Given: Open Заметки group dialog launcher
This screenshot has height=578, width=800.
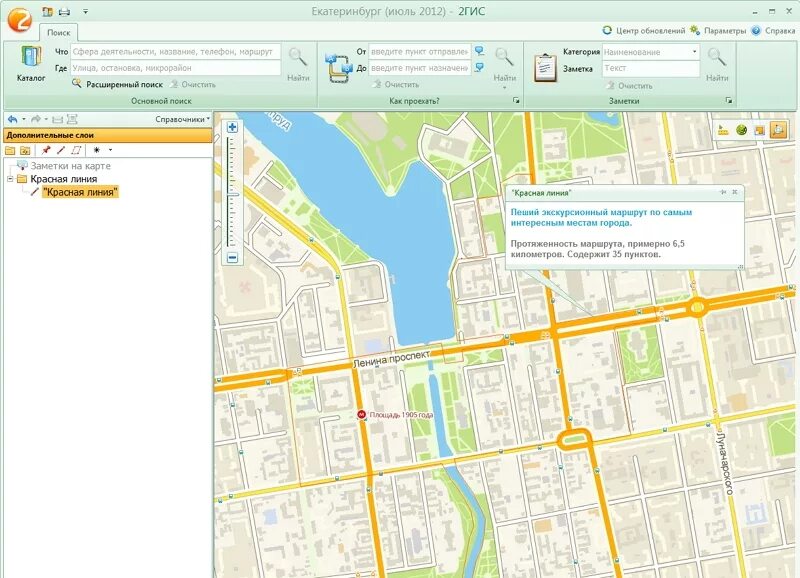Looking at the screenshot, I should 729,100.
